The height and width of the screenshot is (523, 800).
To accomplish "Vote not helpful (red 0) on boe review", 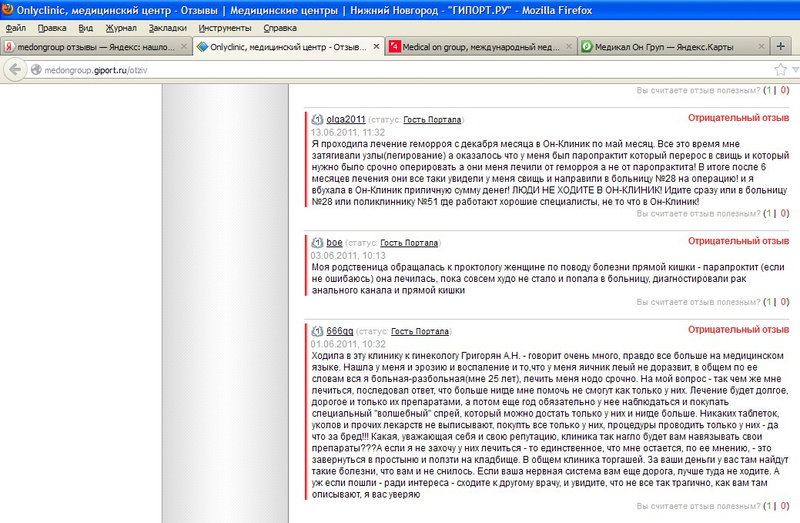I will point(783,302).
